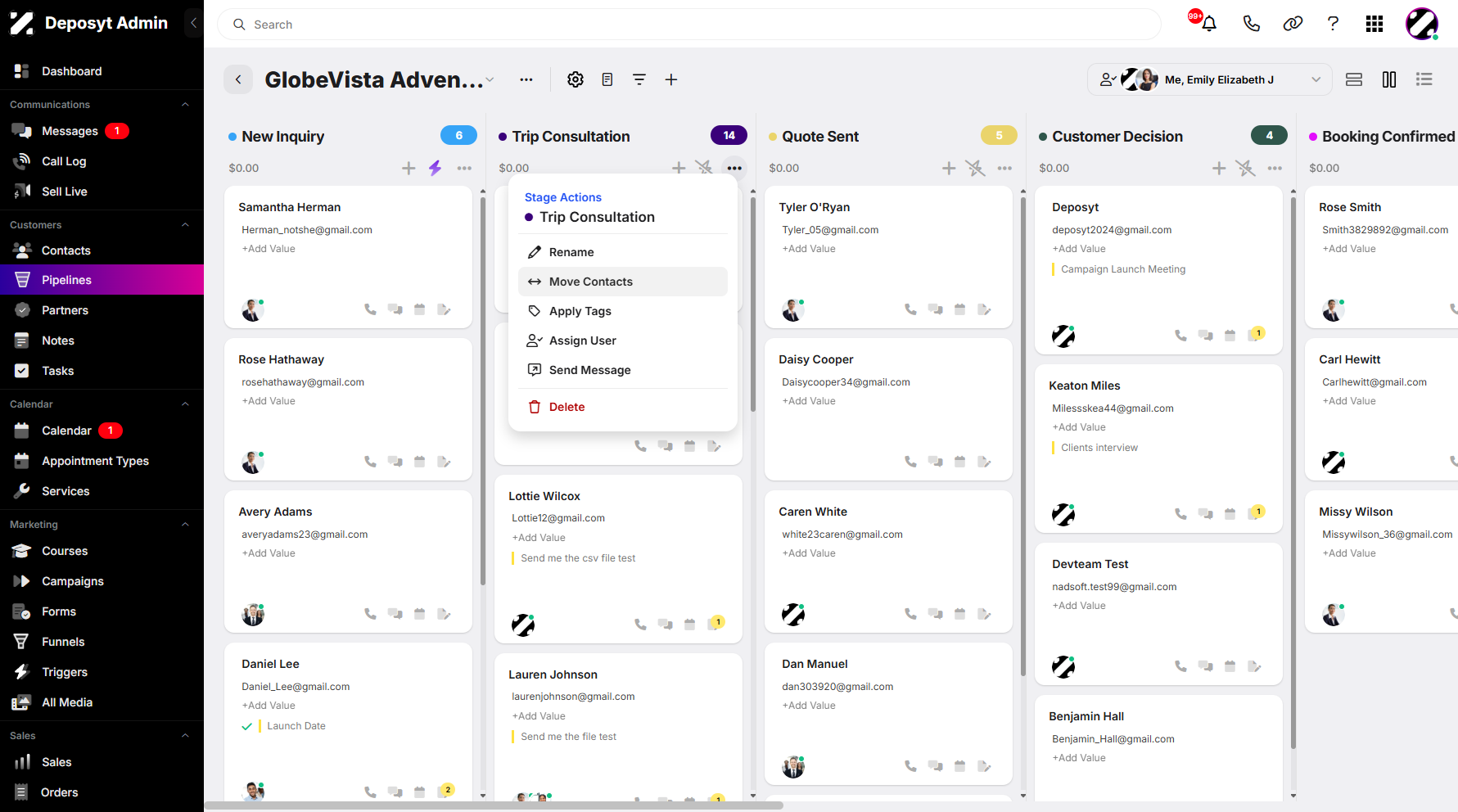
Task: Collapse the Deposyt Admin sidebar
Action: [x=193, y=23]
